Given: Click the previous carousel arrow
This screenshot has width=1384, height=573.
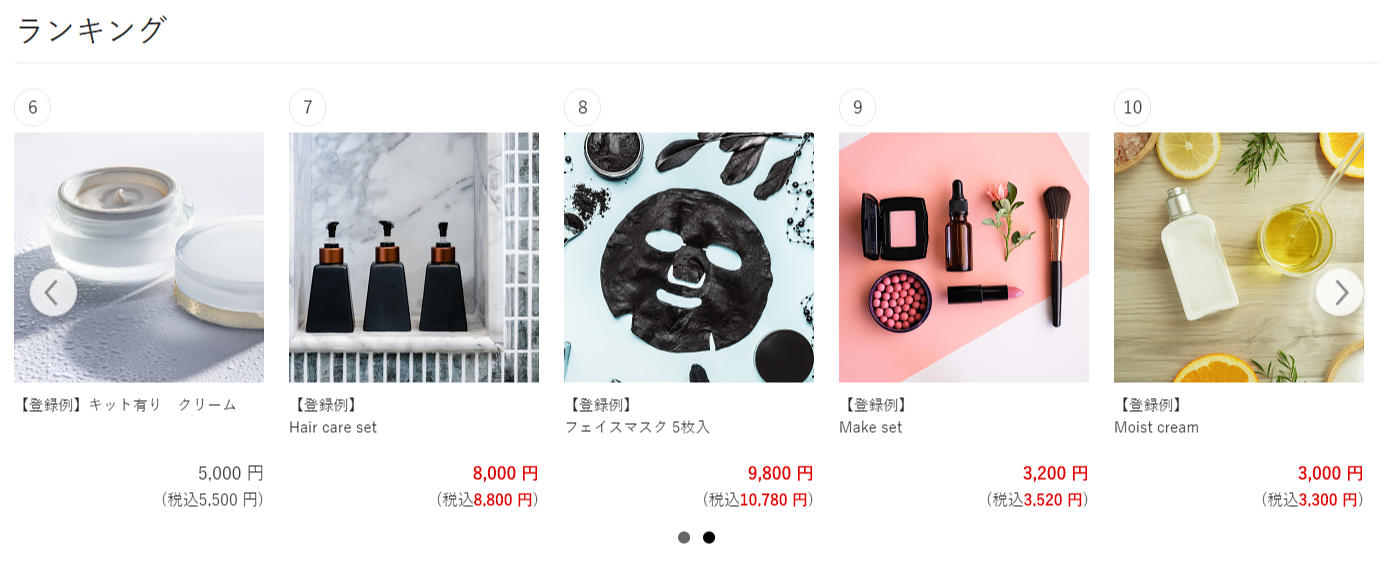Looking at the screenshot, I should [53, 292].
